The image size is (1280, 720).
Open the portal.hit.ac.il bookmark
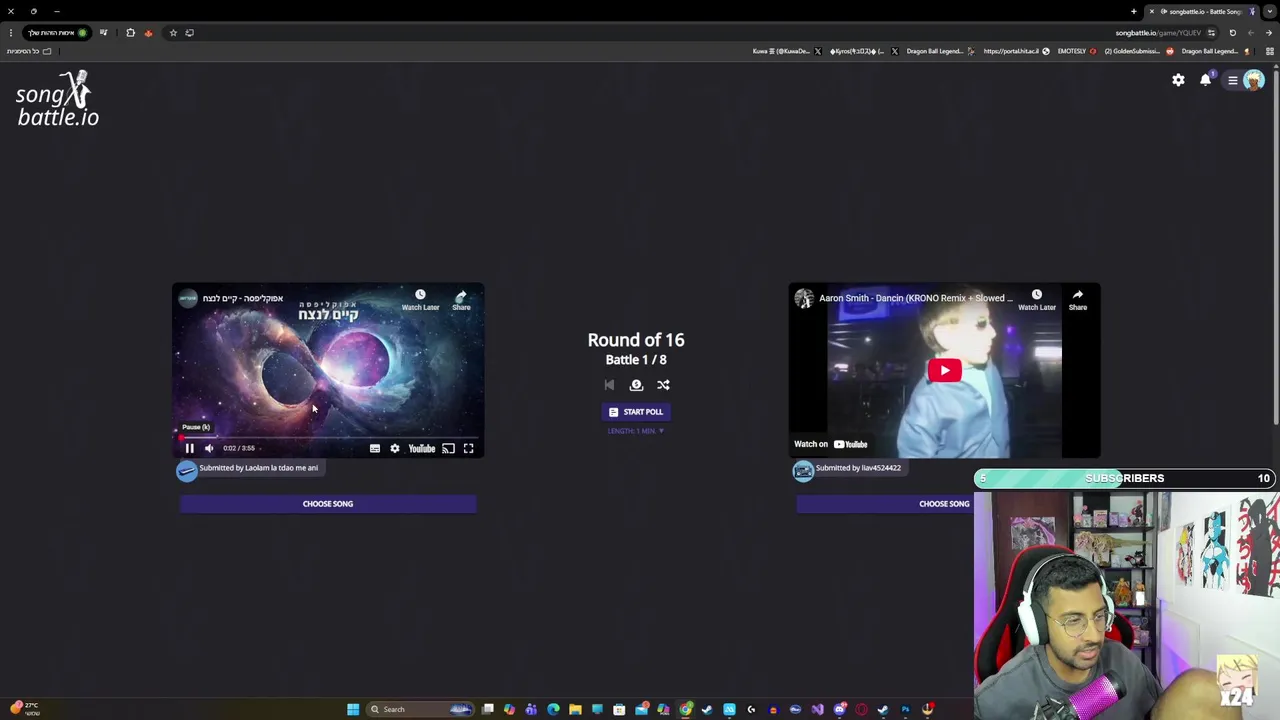point(1016,51)
